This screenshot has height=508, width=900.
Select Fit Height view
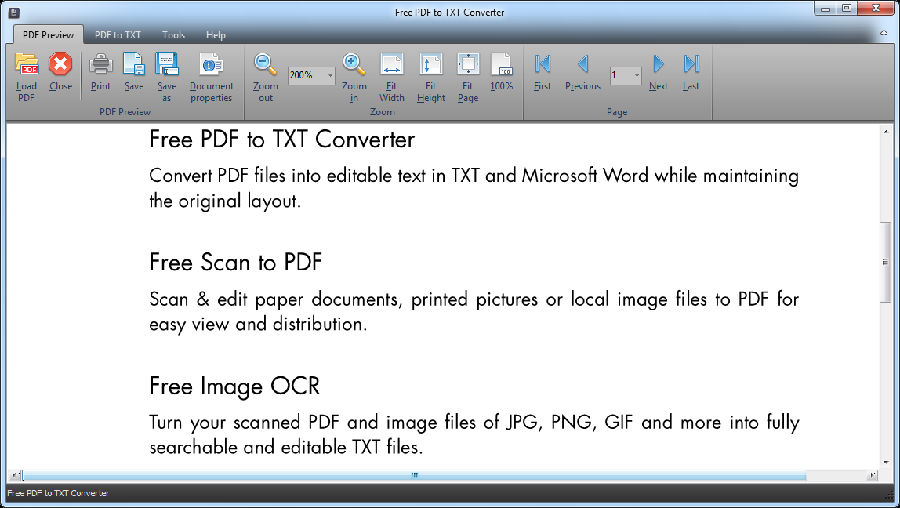tap(431, 66)
